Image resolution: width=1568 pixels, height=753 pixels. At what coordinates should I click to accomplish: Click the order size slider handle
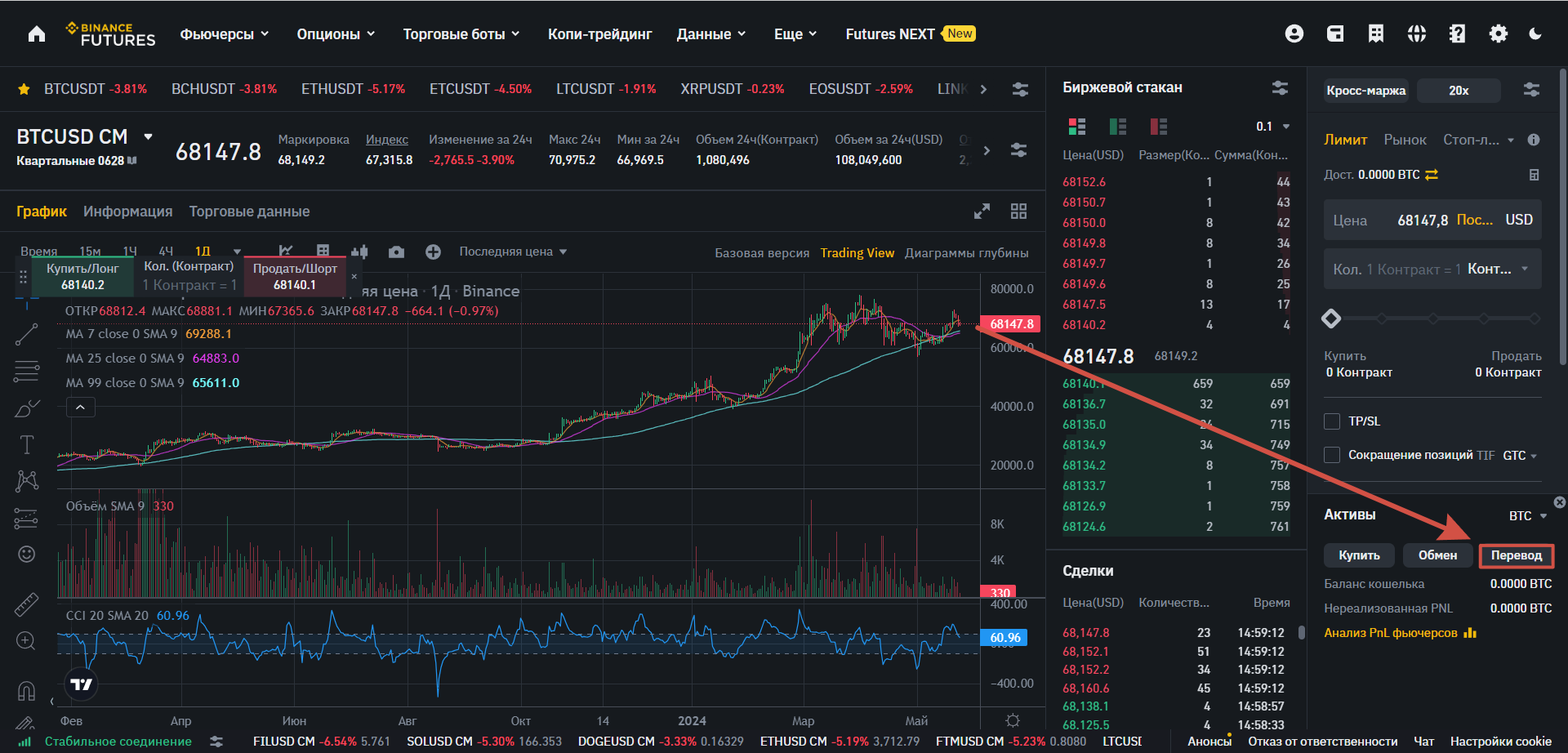(x=1331, y=319)
